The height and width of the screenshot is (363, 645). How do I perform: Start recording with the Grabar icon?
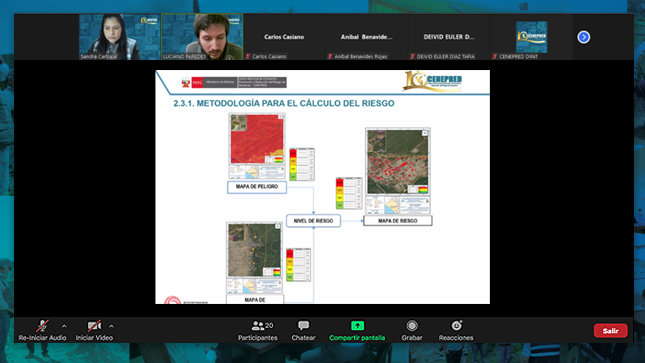412,326
